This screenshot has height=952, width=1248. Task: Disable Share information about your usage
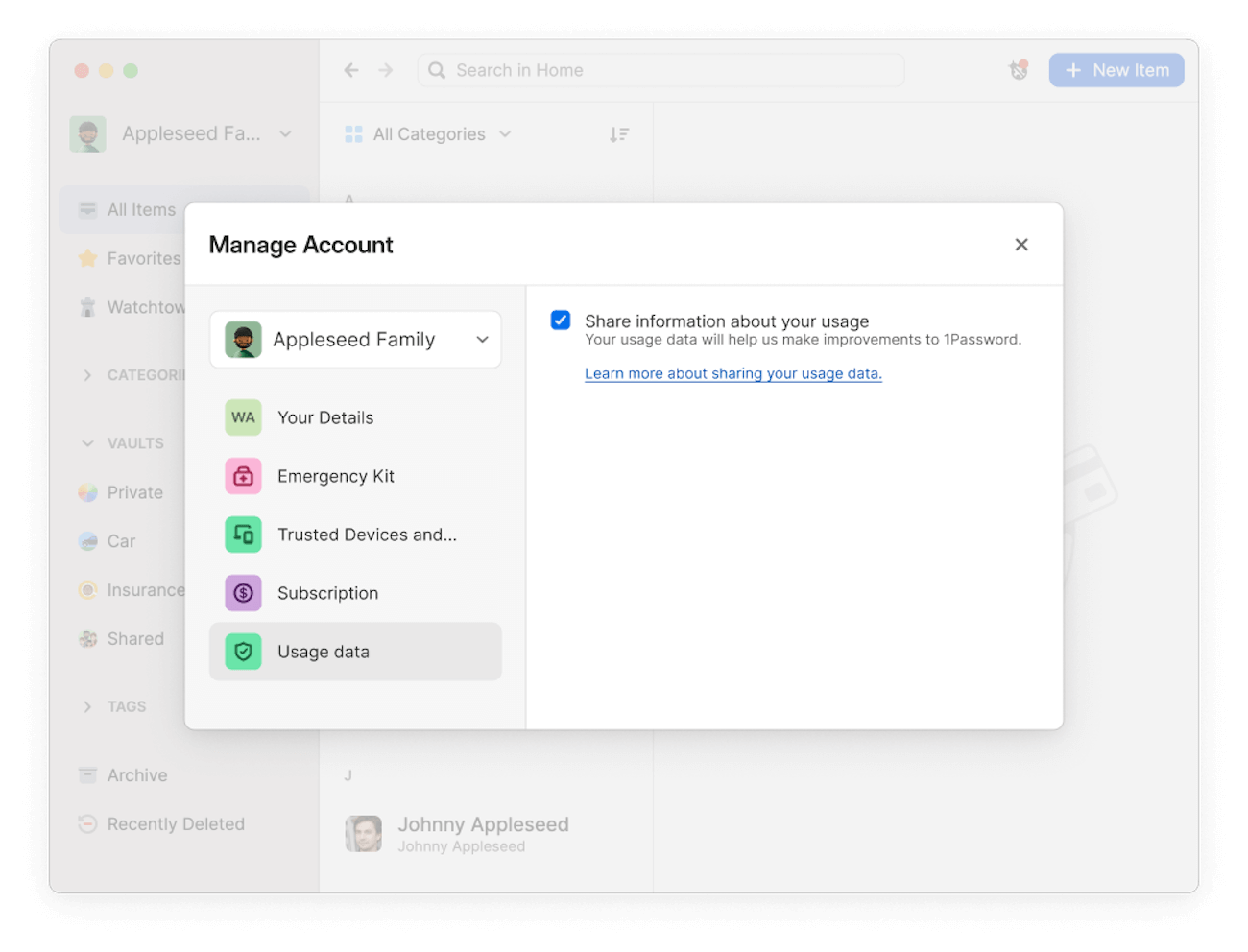(560, 320)
